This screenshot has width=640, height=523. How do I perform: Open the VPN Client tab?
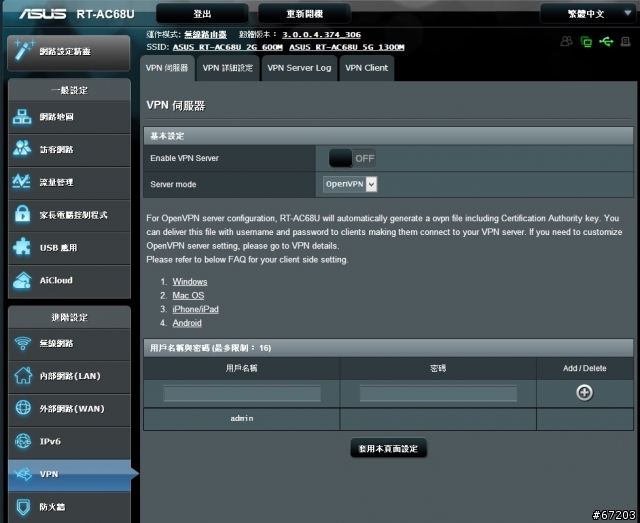(367, 68)
